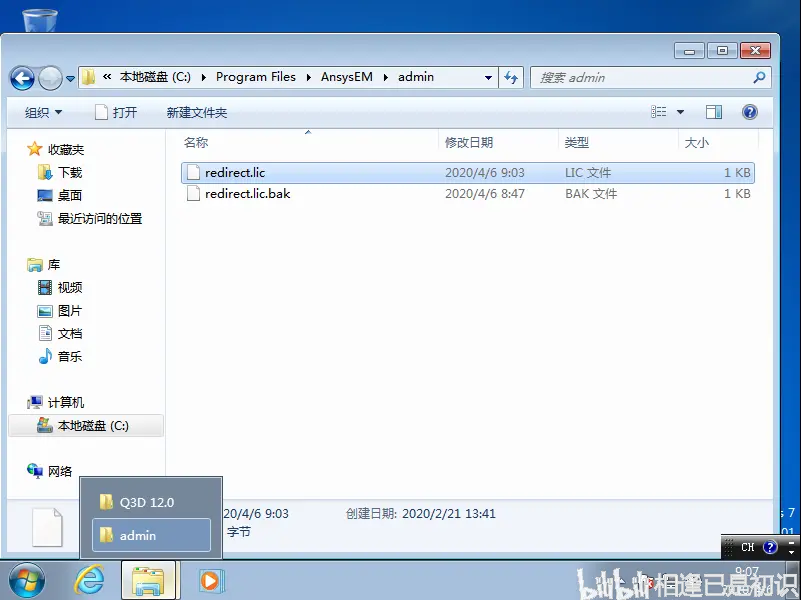Click 打开 on the toolbar
Viewport: 801px width, 600px height.
116,112
